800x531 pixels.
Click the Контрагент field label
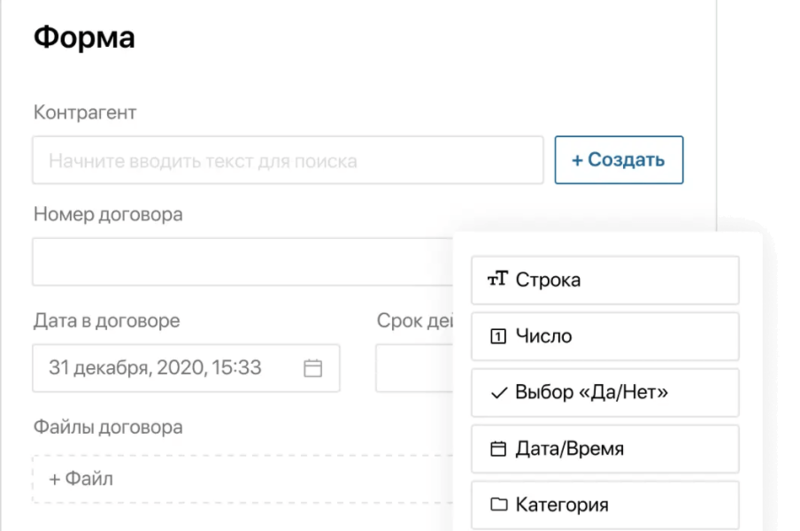(x=85, y=112)
